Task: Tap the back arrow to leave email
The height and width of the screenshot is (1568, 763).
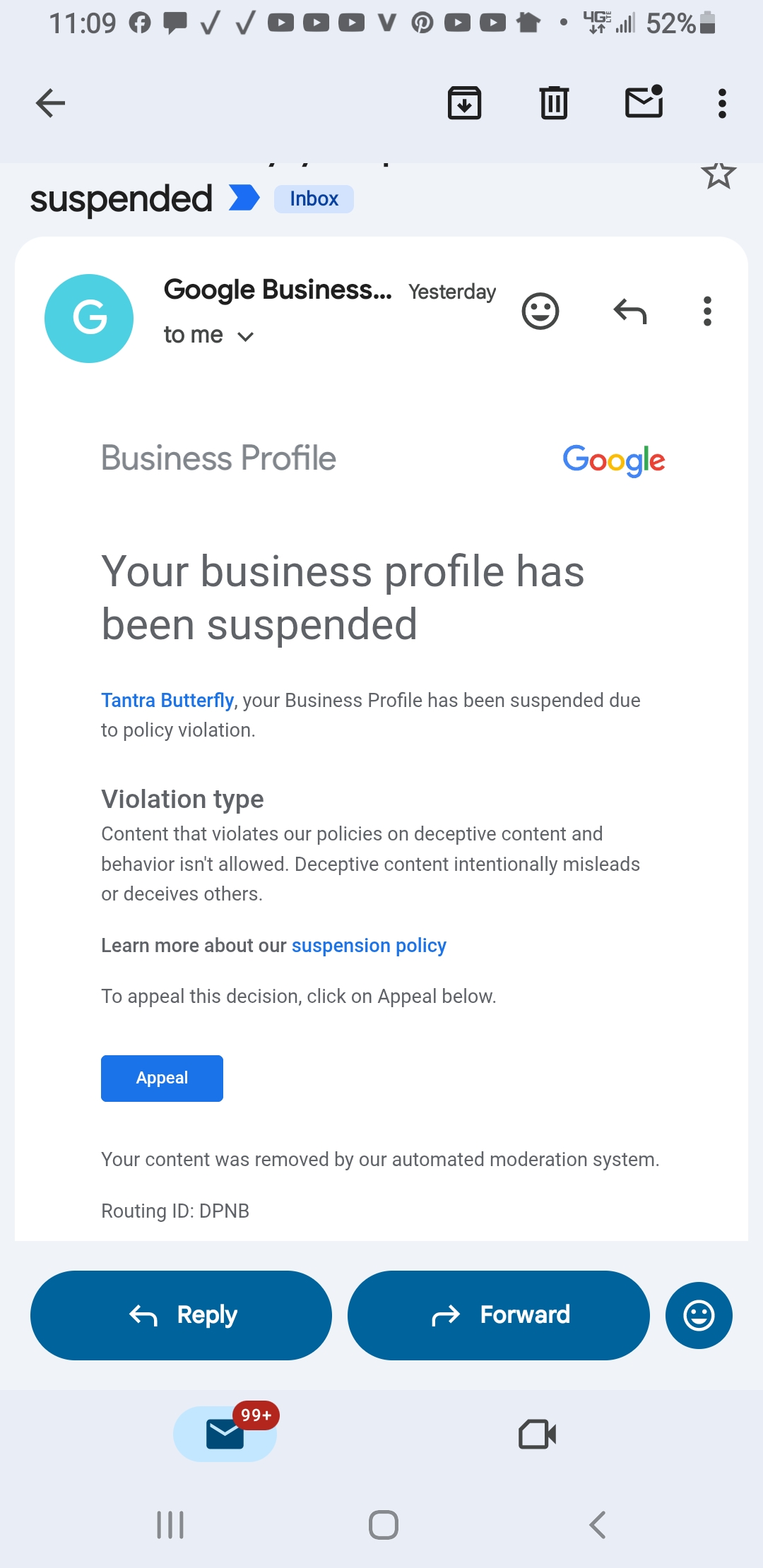Action: tap(50, 103)
